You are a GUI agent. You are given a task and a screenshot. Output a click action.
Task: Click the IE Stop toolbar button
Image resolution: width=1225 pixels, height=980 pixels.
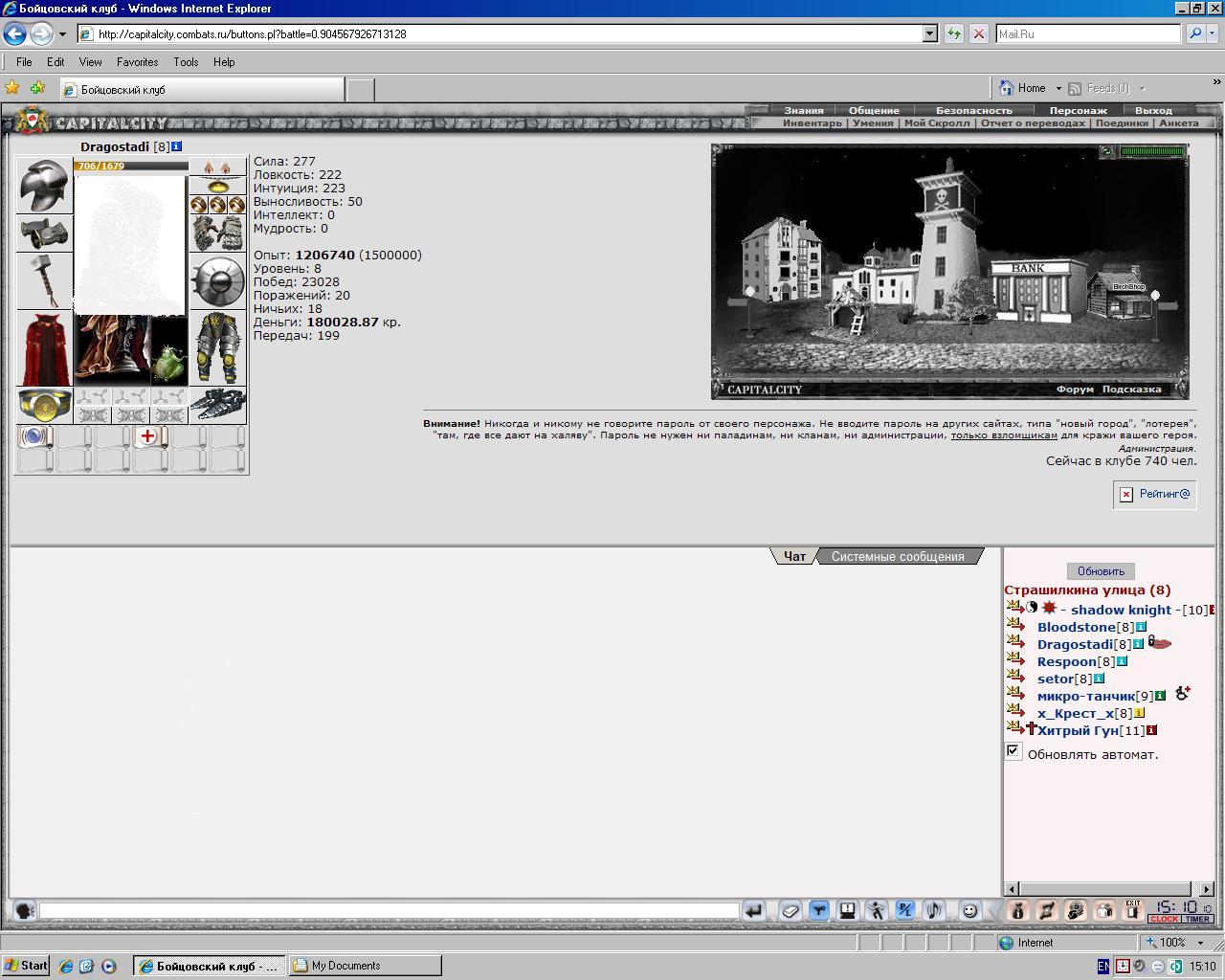pos(978,33)
